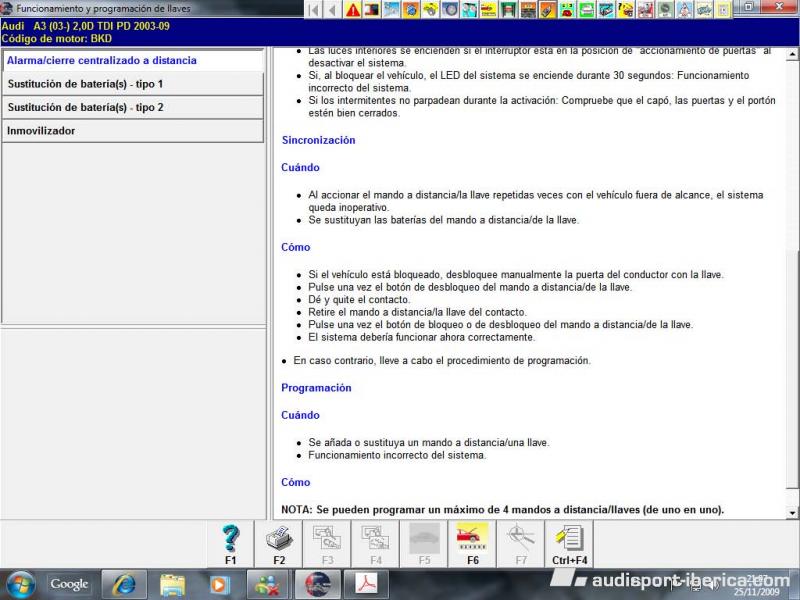This screenshot has height=600, width=800.
Task: Open Sustitución de batería(s) - tipo 1
Action: click(x=133, y=84)
